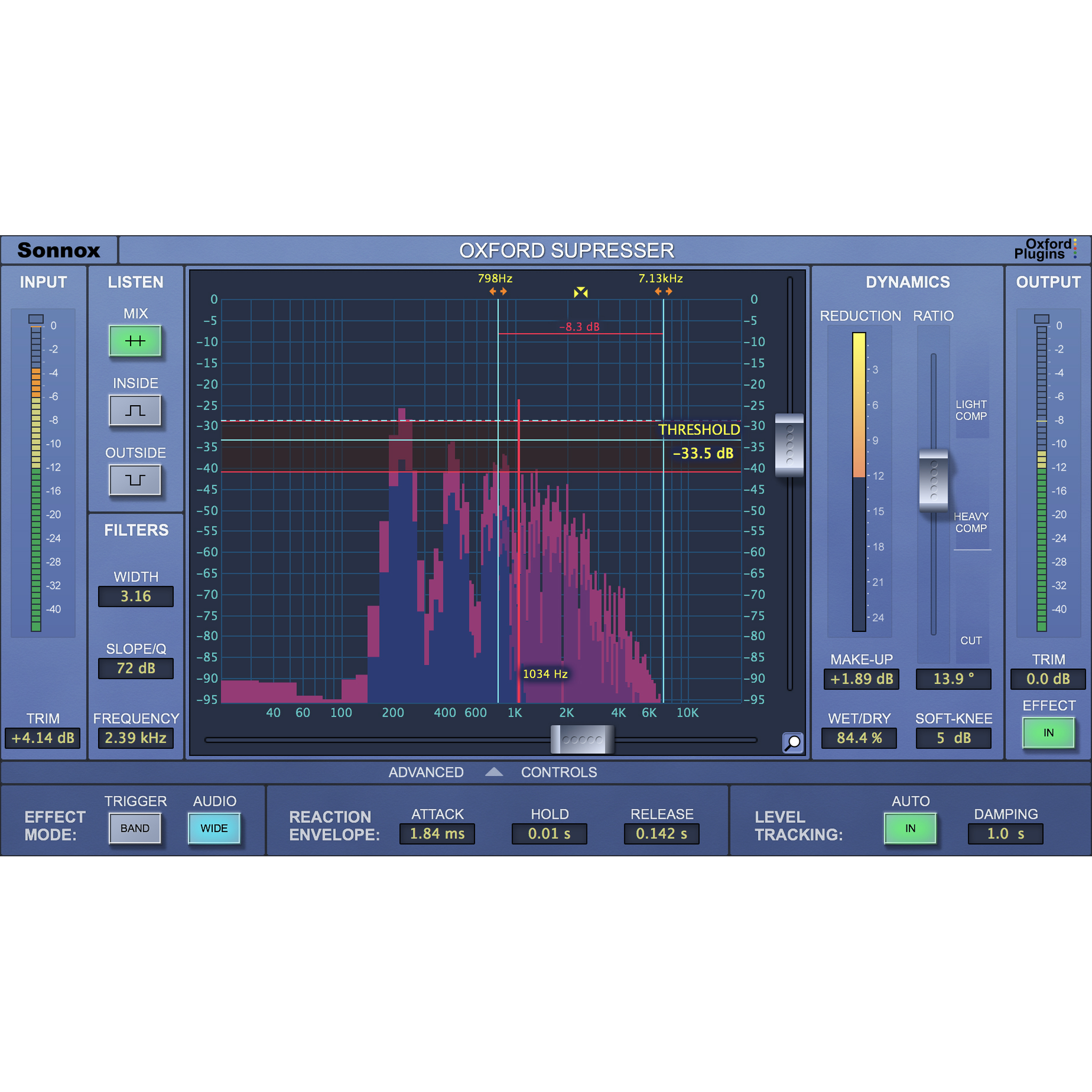Image resolution: width=1092 pixels, height=1092 pixels.
Task: Click the 798Hz band edge arrows
Action: pyautogui.click(x=497, y=292)
